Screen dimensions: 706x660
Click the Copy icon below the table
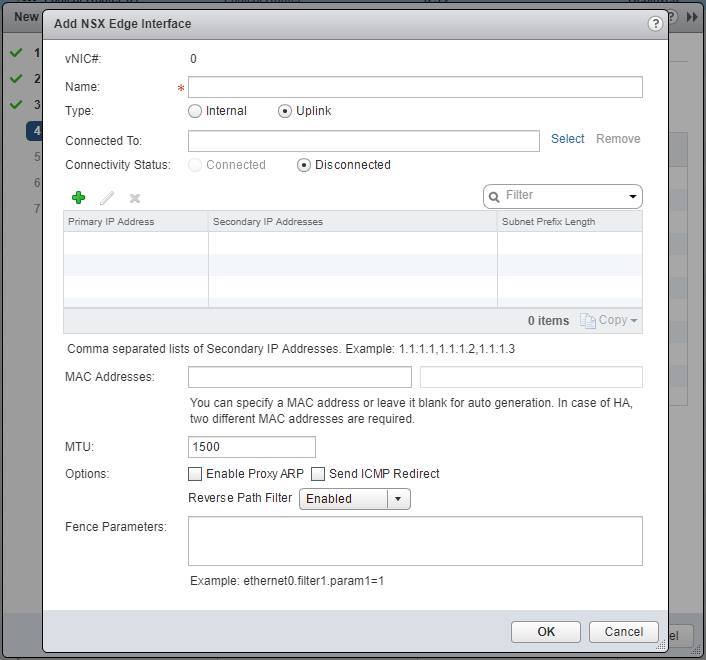pyautogui.click(x=588, y=320)
